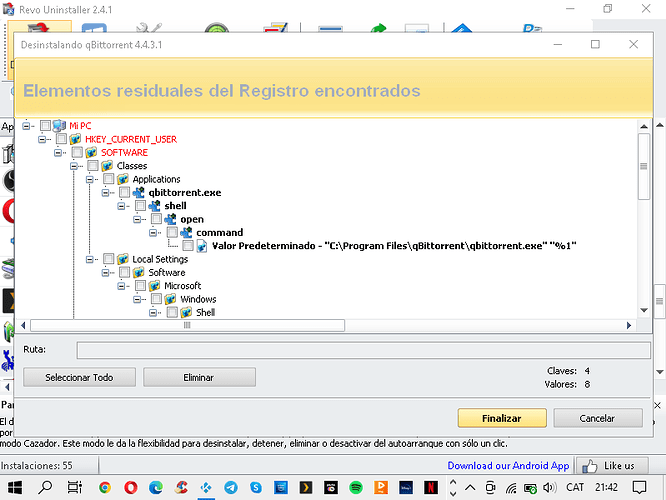Tick the Classes checkbox

(x=93, y=166)
